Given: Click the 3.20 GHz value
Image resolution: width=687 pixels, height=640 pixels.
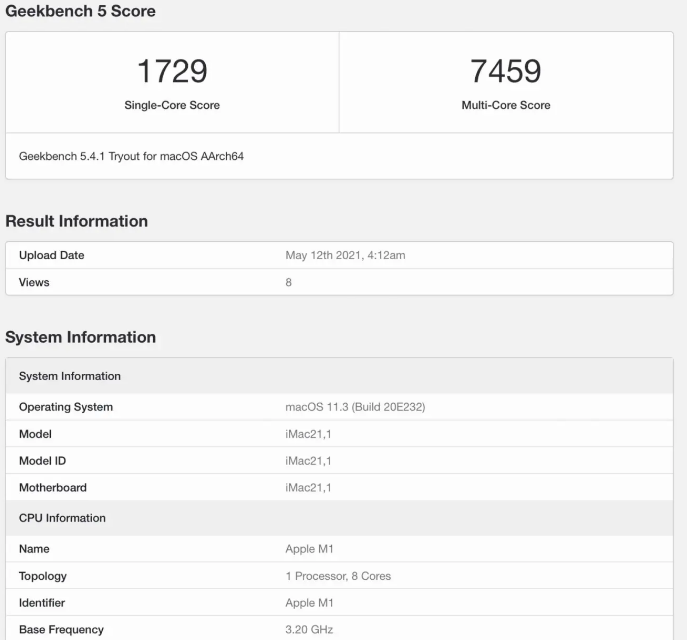Looking at the screenshot, I should tap(309, 629).
